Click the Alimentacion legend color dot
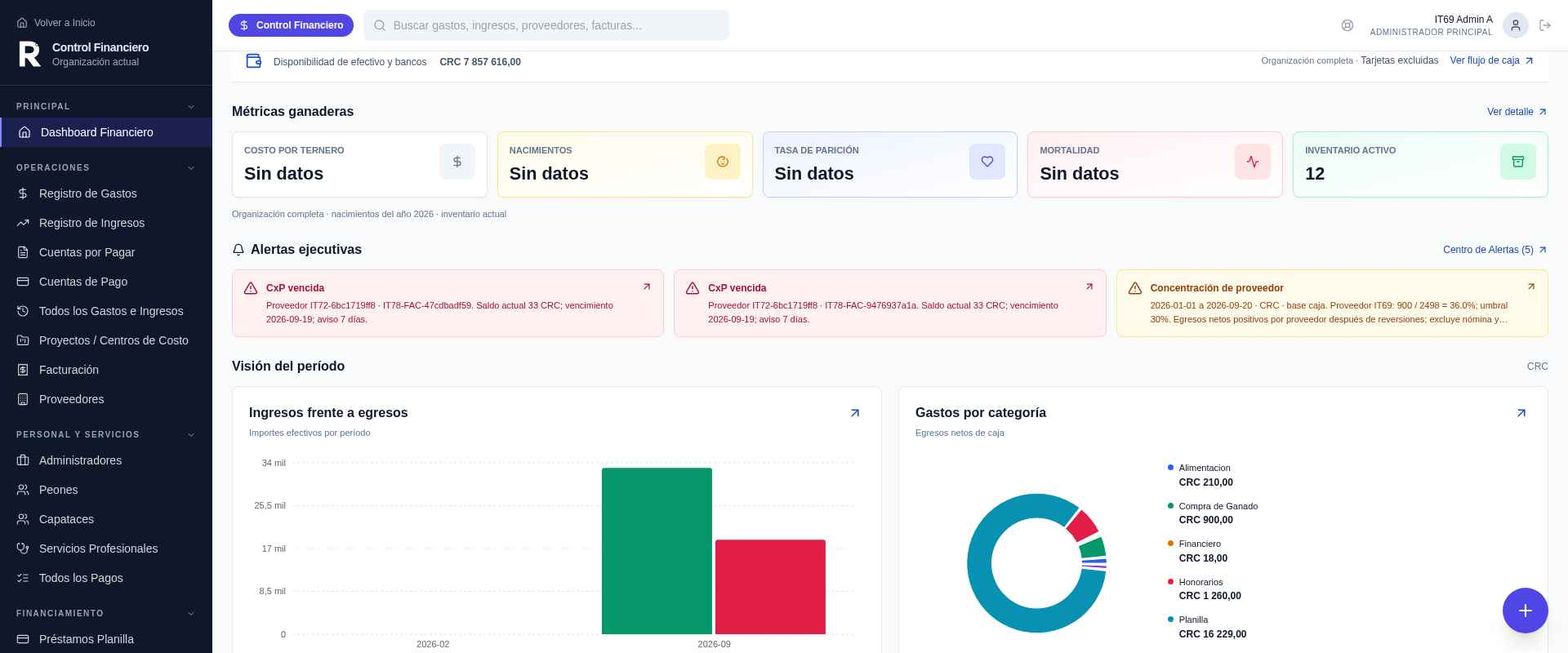This screenshot has height=653, width=1568. point(1170,468)
